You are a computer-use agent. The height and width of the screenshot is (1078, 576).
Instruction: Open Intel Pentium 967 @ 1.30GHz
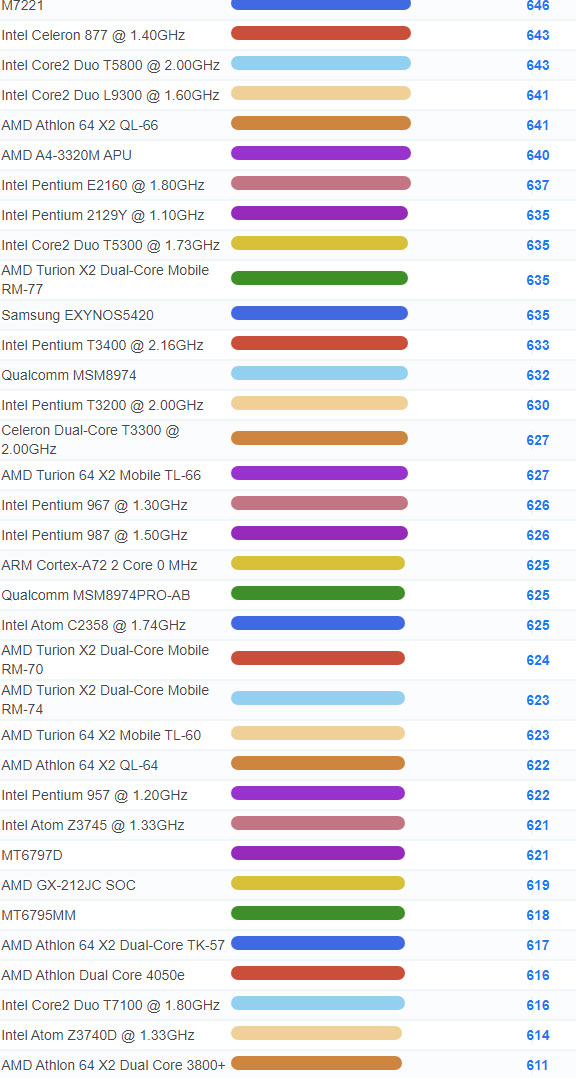(94, 505)
